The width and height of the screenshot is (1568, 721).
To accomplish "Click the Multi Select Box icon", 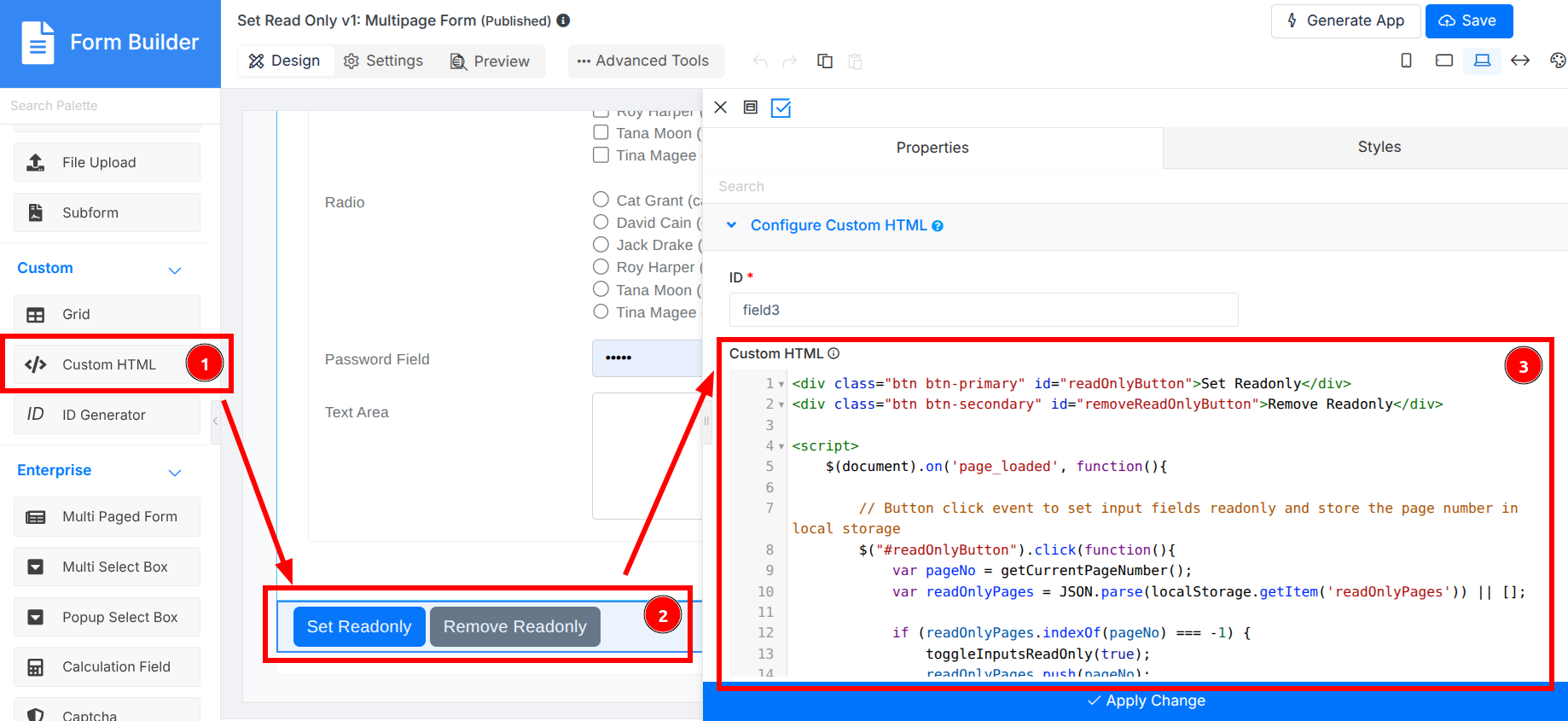I will (36, 567).
